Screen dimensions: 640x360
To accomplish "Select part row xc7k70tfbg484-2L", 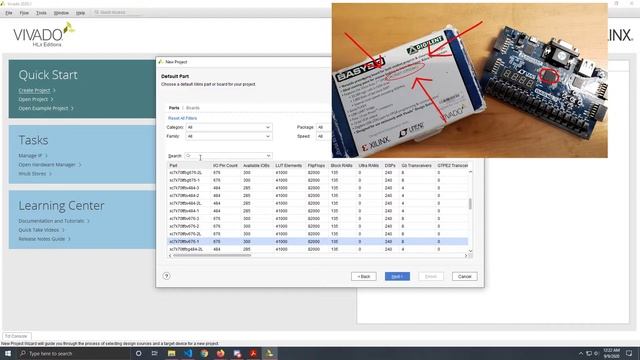I will pyautogui.click(x=318, y=249).
